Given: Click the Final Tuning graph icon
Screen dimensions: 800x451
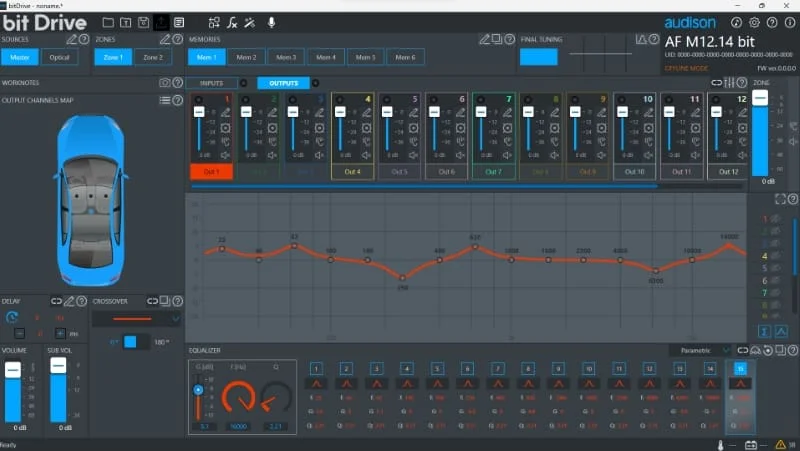Looking at the screenshot, I should coord(641,39).
